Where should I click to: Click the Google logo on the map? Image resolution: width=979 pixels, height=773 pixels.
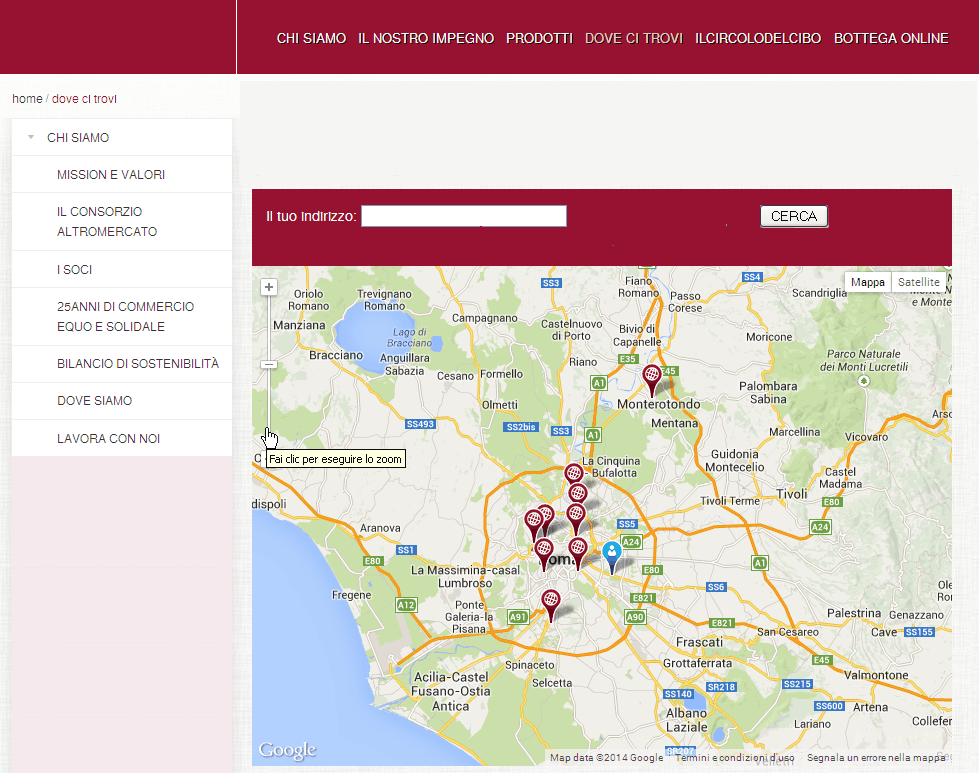click(x=287, y=750)
